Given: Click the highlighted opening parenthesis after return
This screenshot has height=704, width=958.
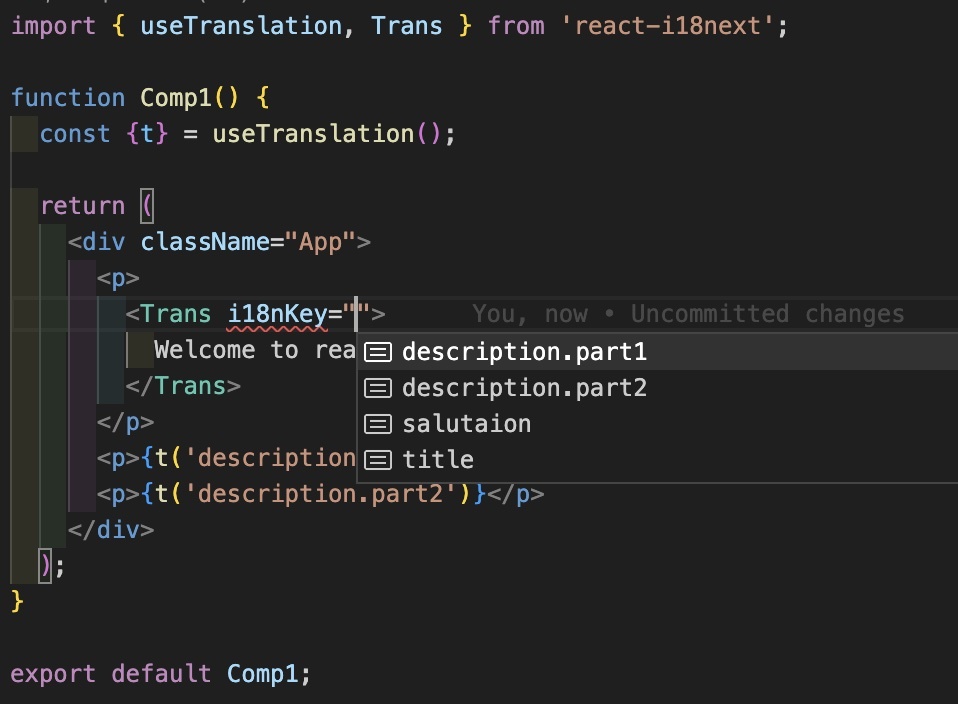Looking at the screenshot, I should pyautogui.click(x=145, y=205).
